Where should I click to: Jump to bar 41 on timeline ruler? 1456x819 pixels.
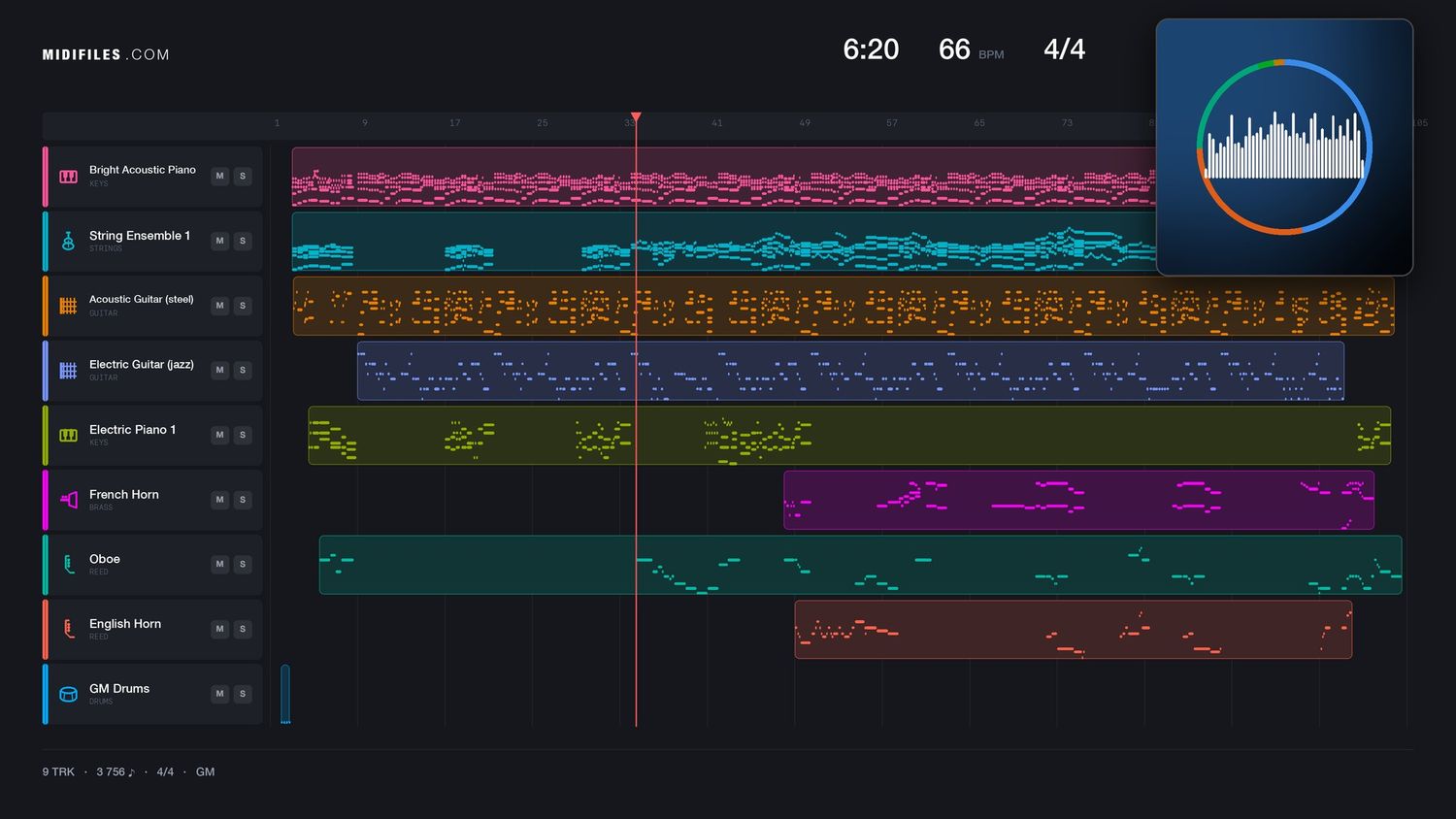tap(716, 123)
